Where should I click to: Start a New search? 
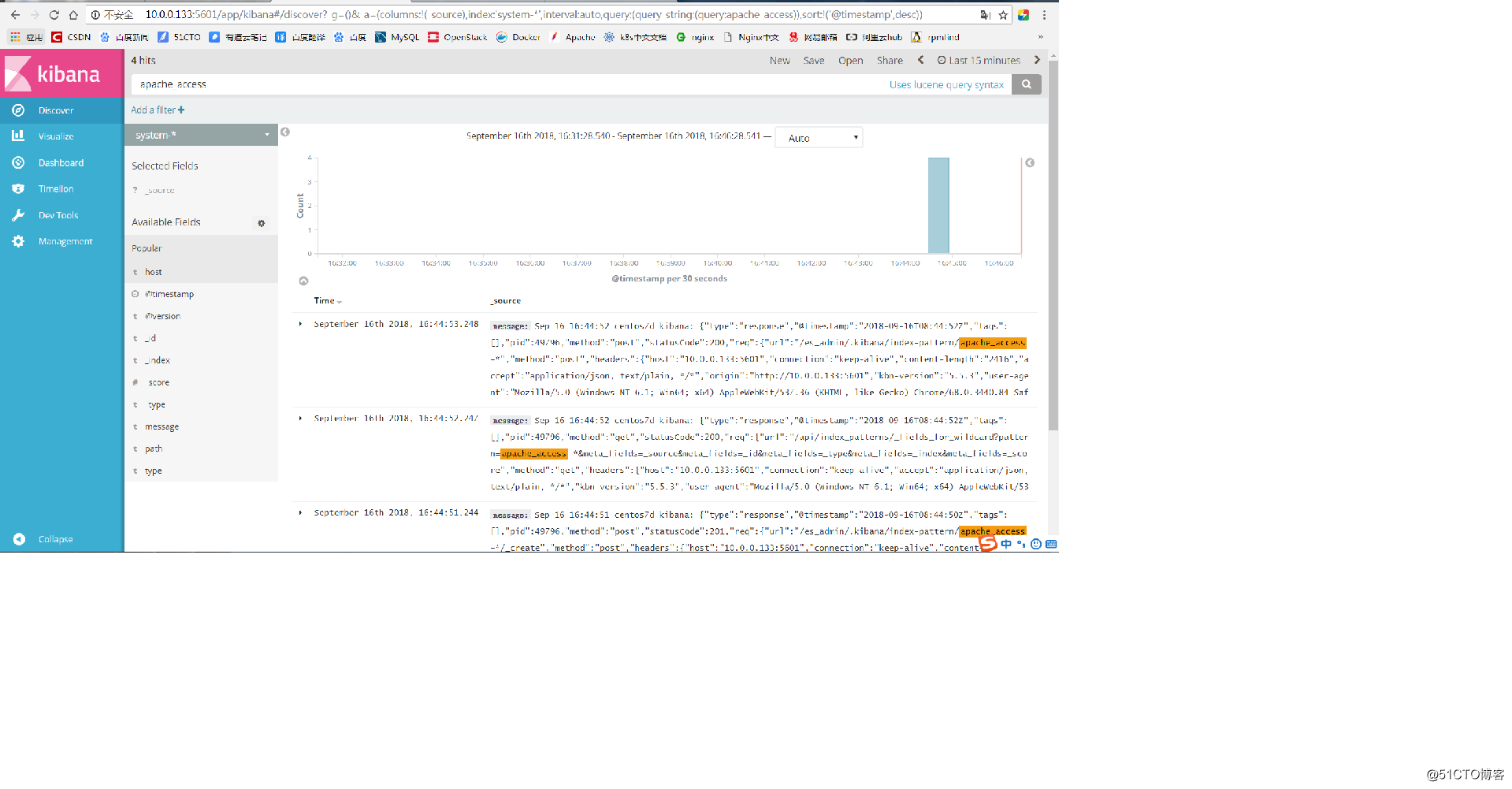click(779, 61)
